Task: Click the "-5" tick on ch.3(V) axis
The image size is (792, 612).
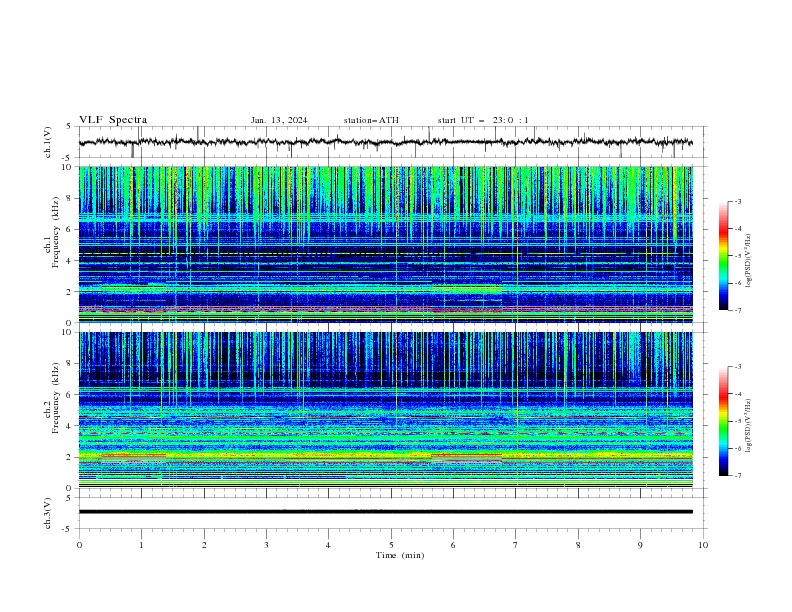Action: pyautogui.click(x=68, y=529)
